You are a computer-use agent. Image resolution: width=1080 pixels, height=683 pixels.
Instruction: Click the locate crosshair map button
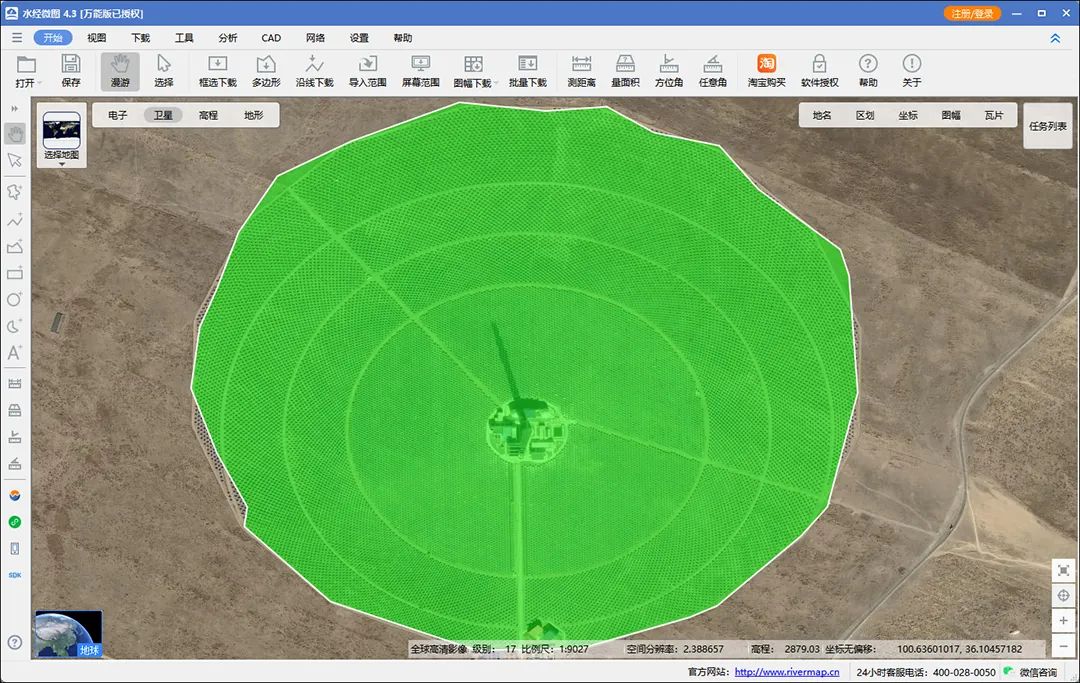1063,596
